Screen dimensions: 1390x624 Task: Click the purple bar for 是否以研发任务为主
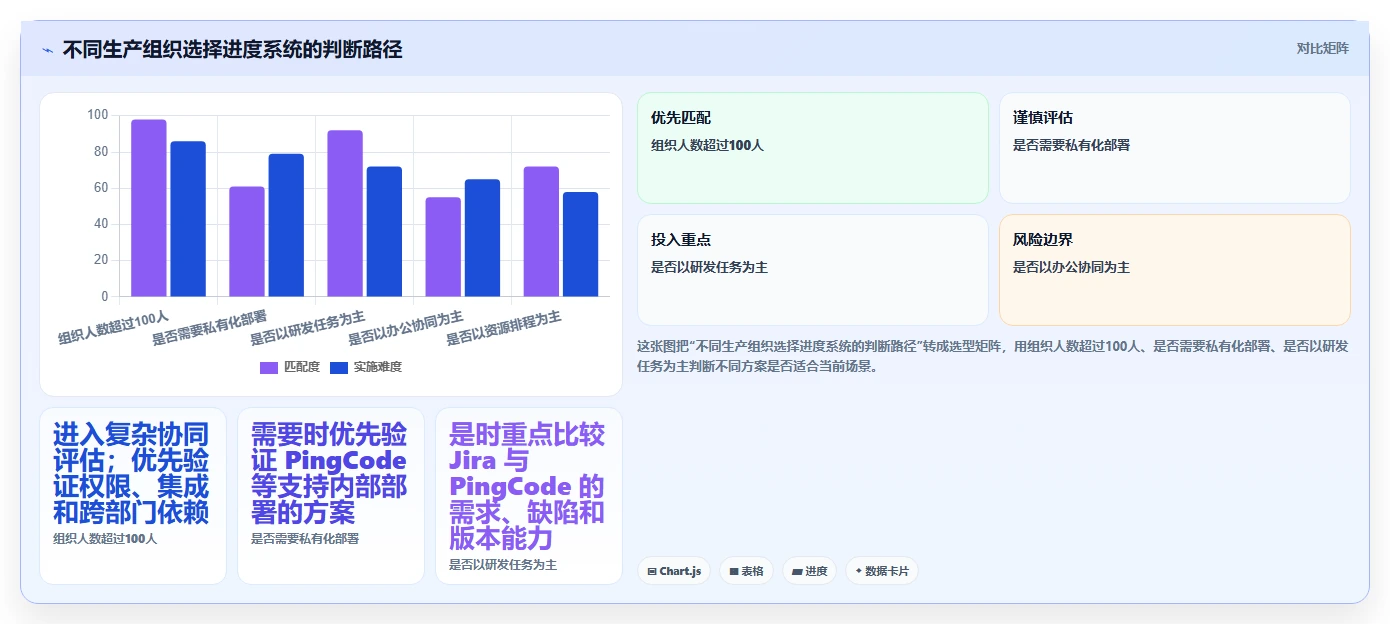point(345,213)
